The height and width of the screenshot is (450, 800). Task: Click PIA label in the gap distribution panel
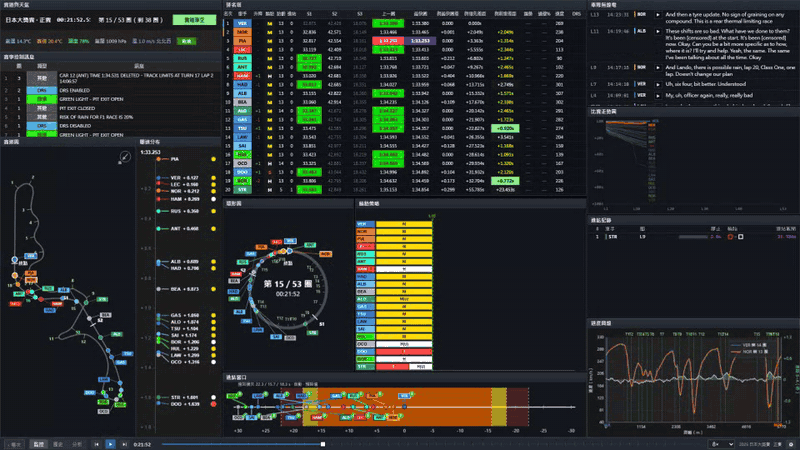[174, 159]
